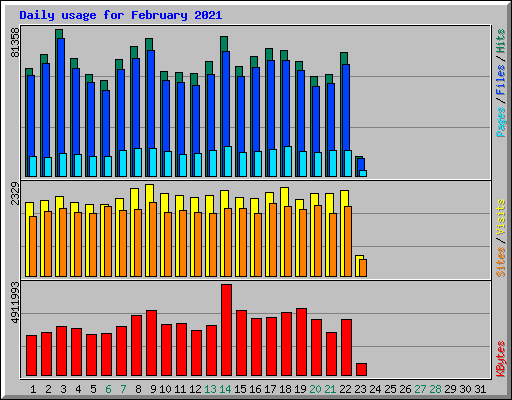Click day 1 on the x-axis
Screen dimensions: 512x400
click(x=33, y=389)
